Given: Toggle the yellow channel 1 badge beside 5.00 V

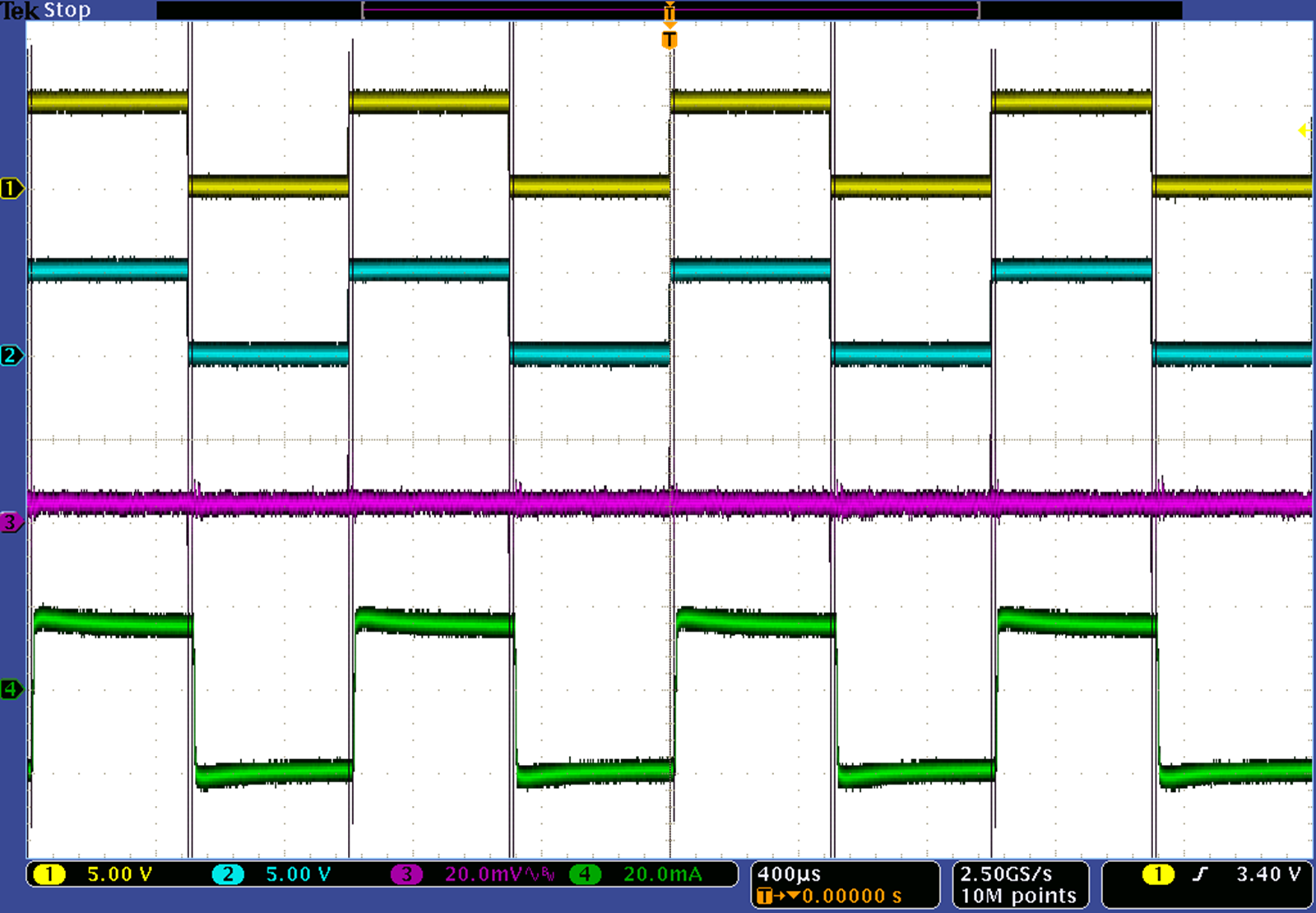Looking at the screenshot, I should (x=49, y=874).
